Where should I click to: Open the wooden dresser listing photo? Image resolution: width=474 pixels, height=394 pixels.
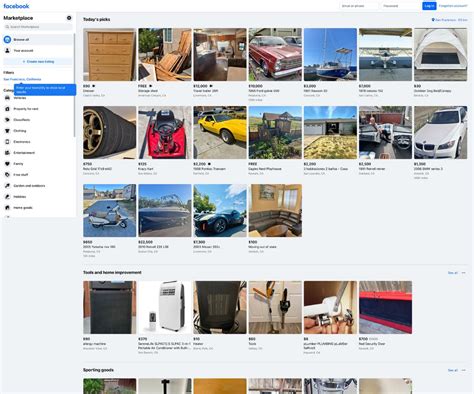[x=110, y=54]
